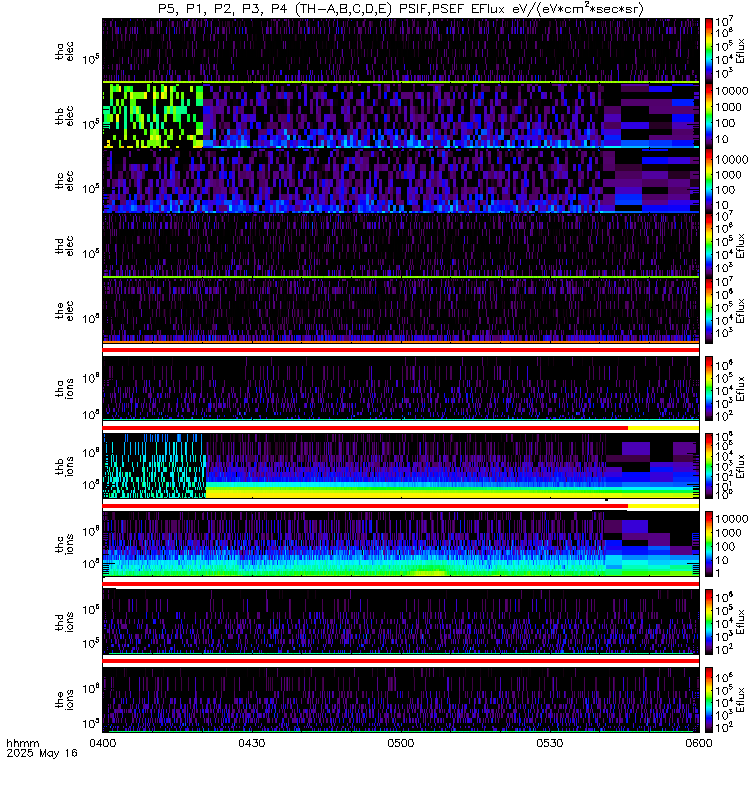Select the 'the elec' axis label
The image size is (750, 800).
64,310
